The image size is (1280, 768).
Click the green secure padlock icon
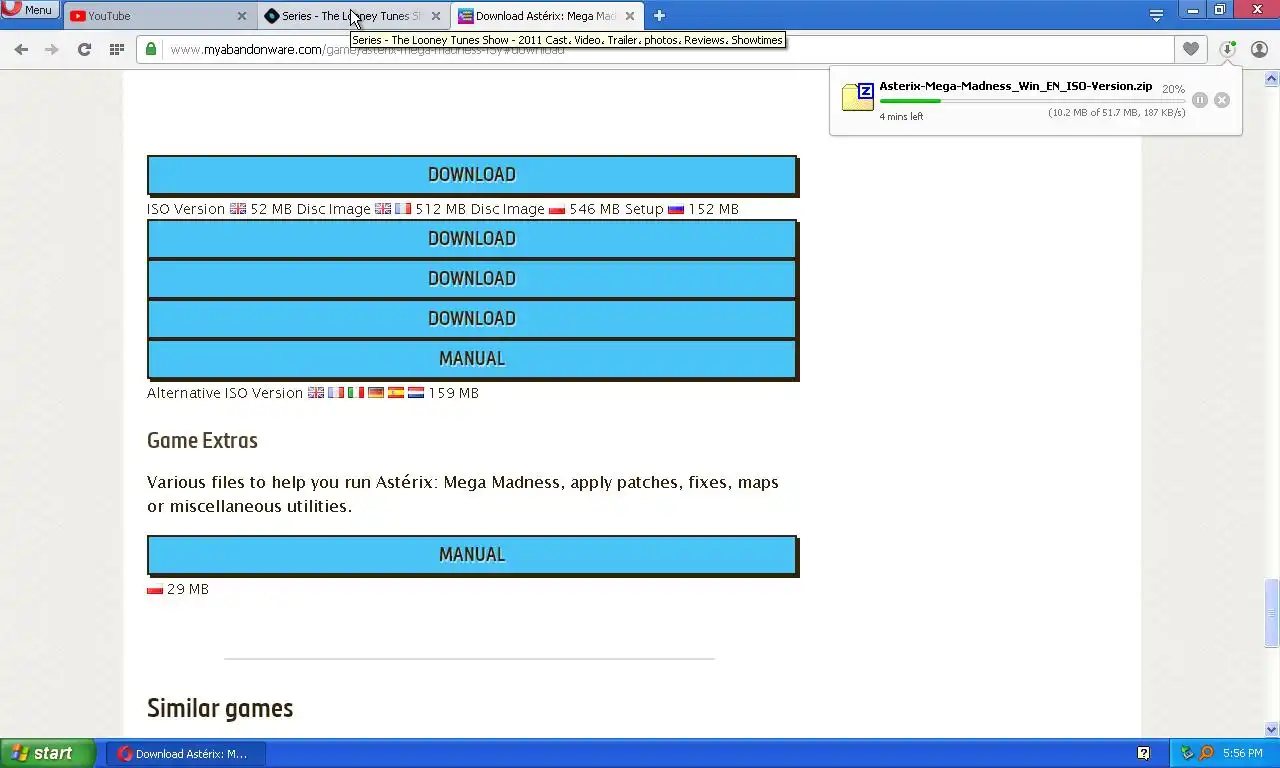tap(151, 49)
